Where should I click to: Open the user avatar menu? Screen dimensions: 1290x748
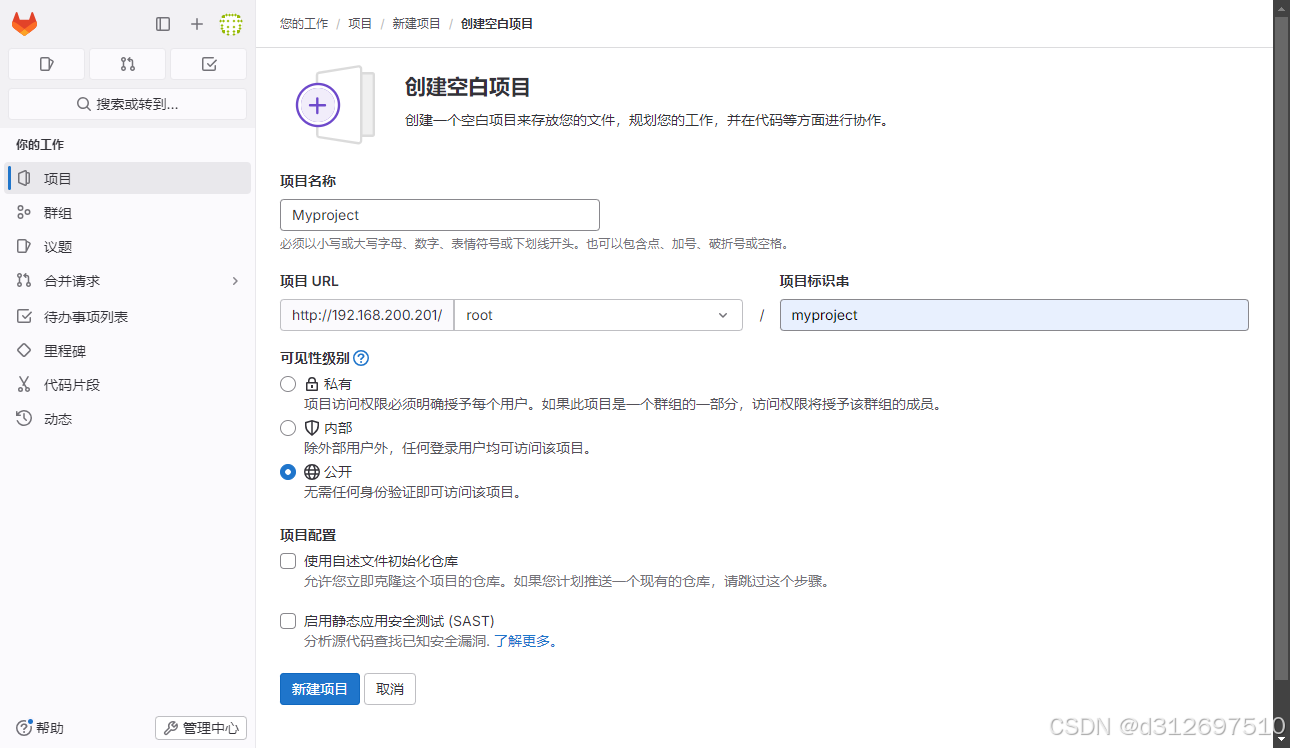231,24
